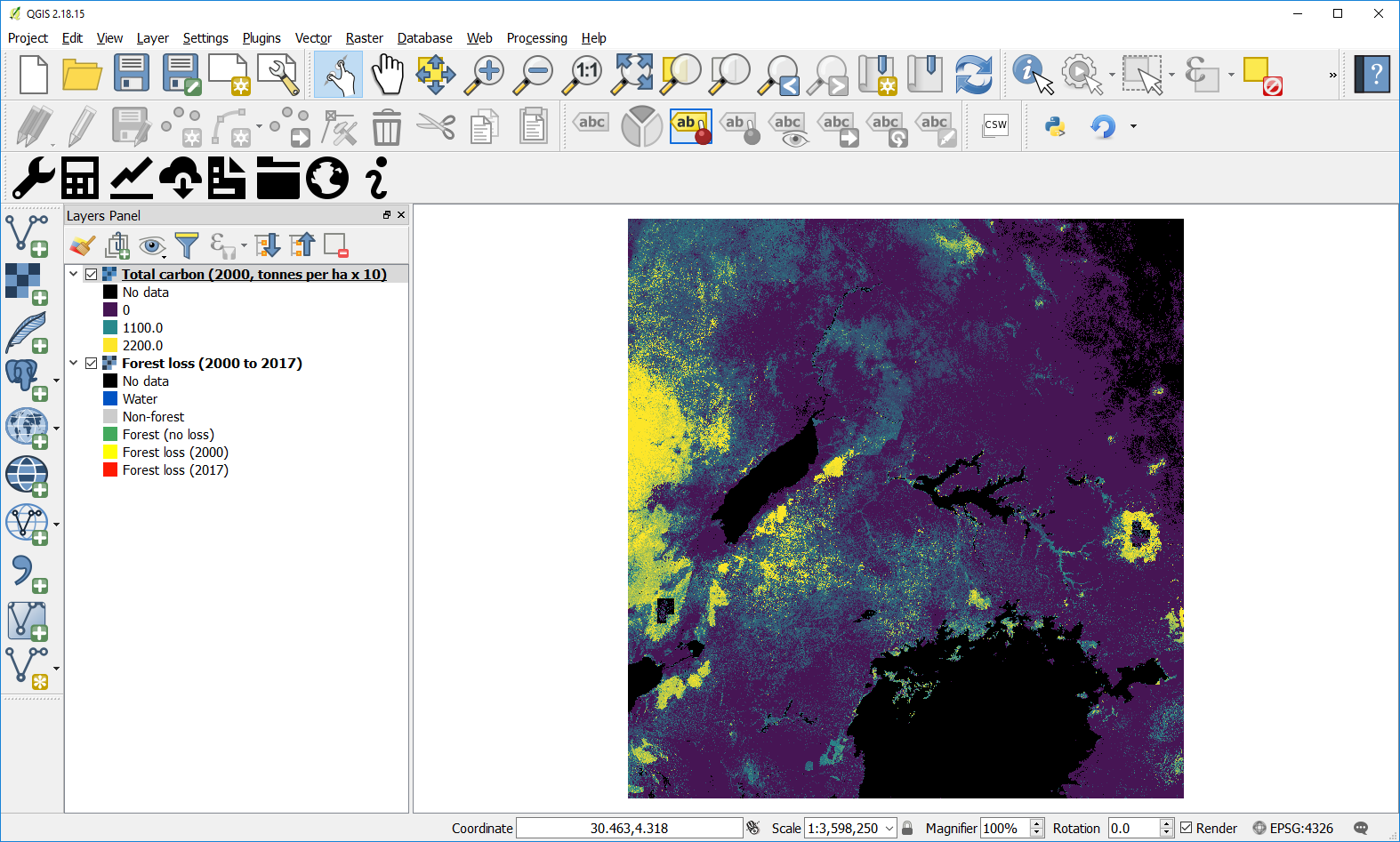Open the Raster menu
This screenshot has height=842, width=1400.
tap(364, 38)
